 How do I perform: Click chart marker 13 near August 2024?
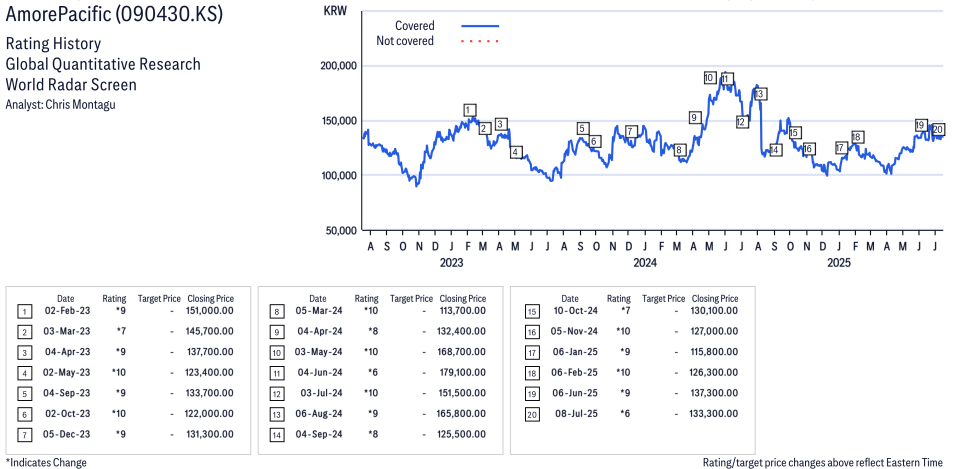coord(760,94)
